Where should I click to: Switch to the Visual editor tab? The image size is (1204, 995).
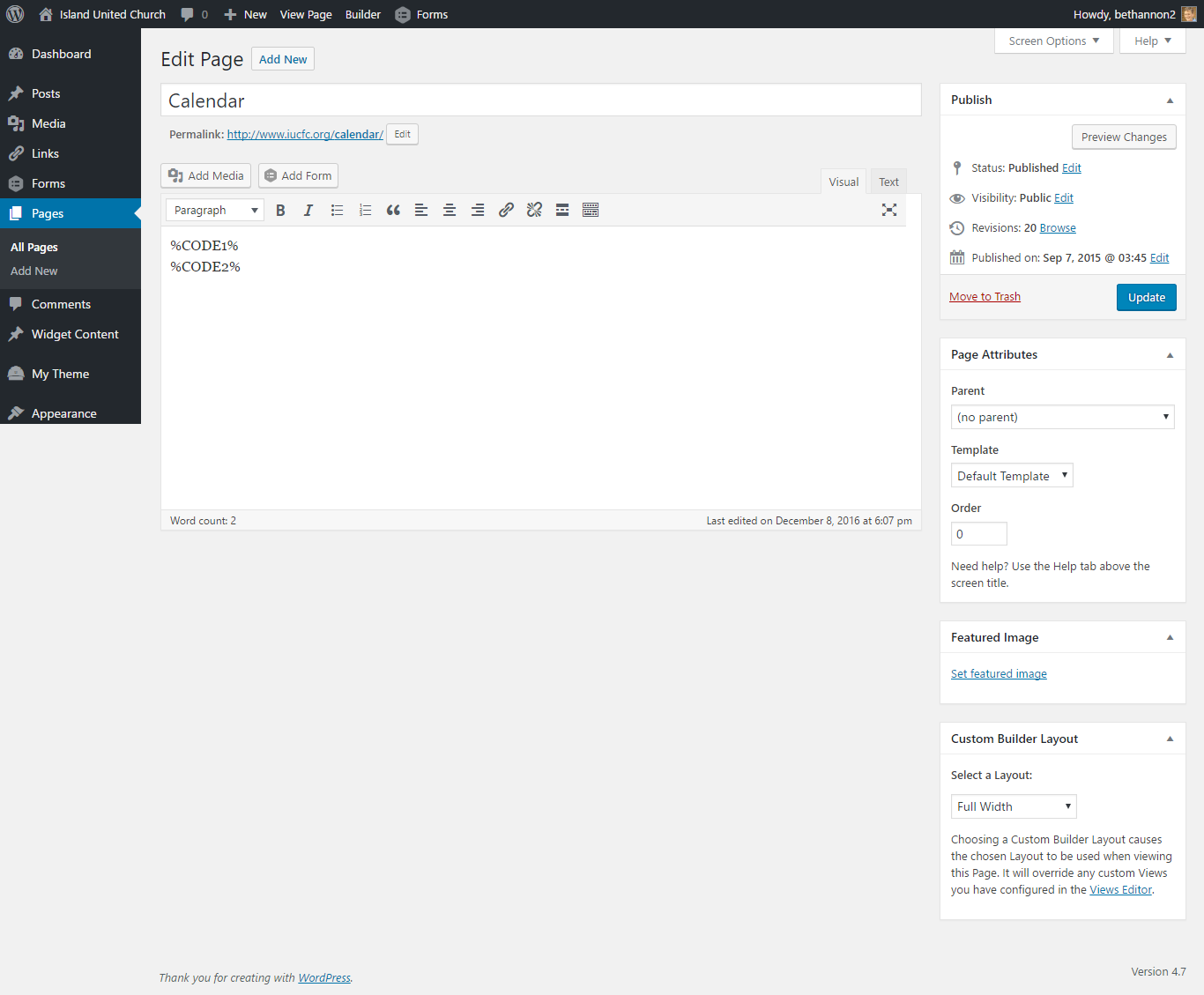tap(844, 182)
